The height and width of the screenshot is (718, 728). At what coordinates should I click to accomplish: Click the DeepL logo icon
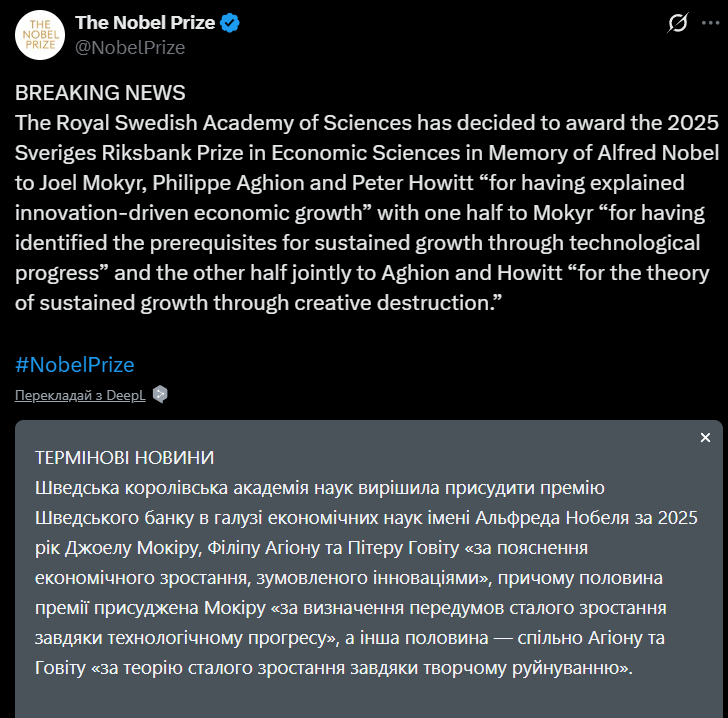pos(160,394)
